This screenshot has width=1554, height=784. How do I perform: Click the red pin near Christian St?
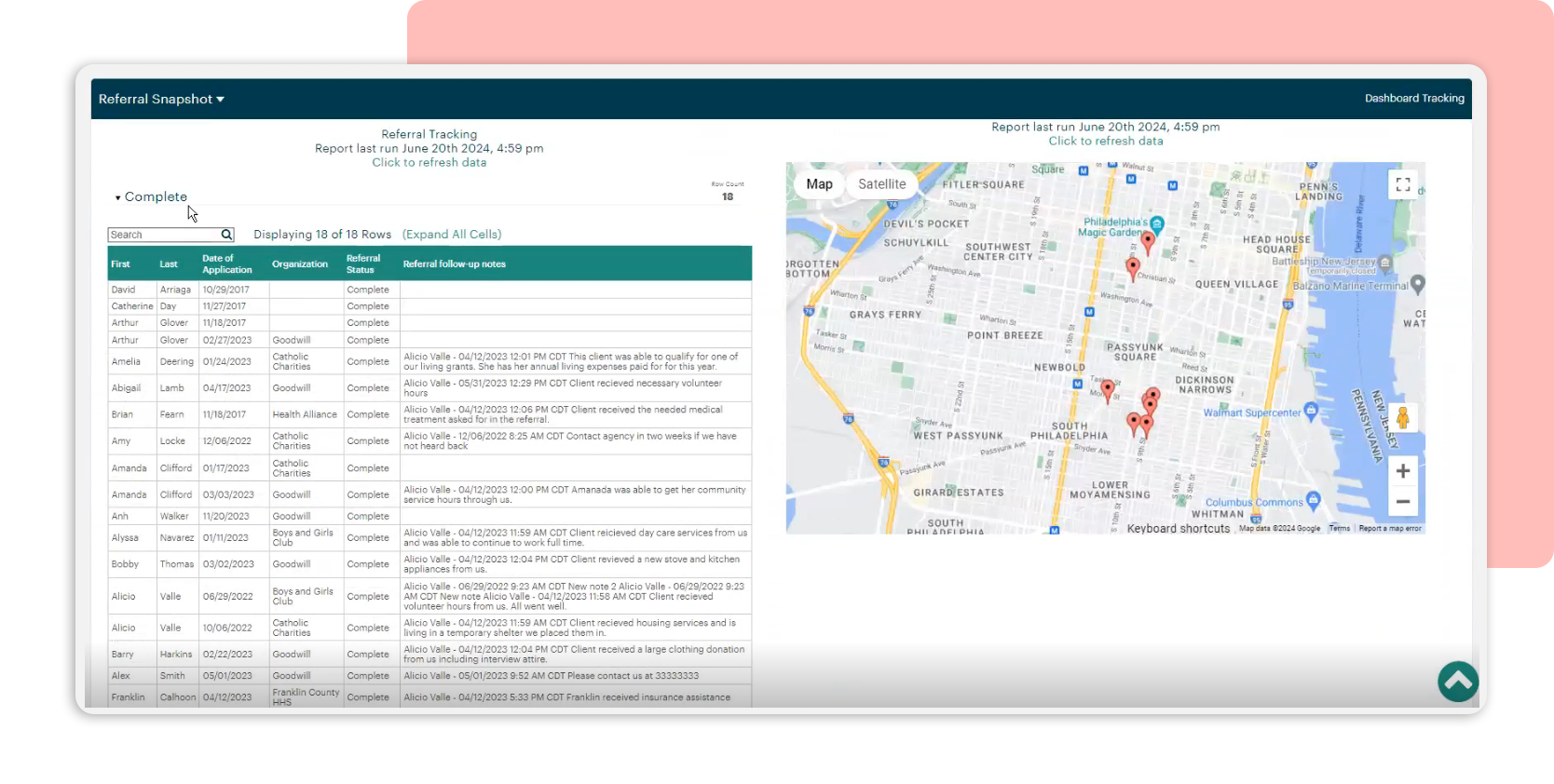pos(1133,269)
